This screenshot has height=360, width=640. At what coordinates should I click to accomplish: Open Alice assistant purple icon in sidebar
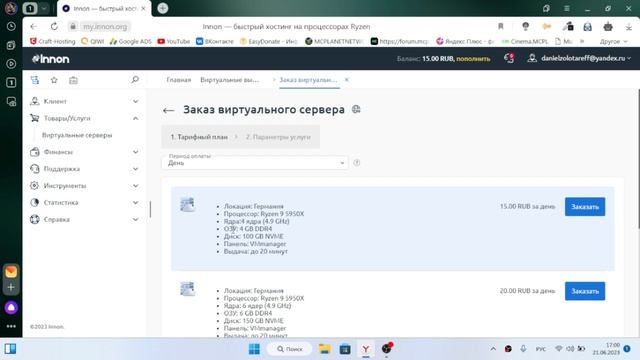[x=11, y=308]
